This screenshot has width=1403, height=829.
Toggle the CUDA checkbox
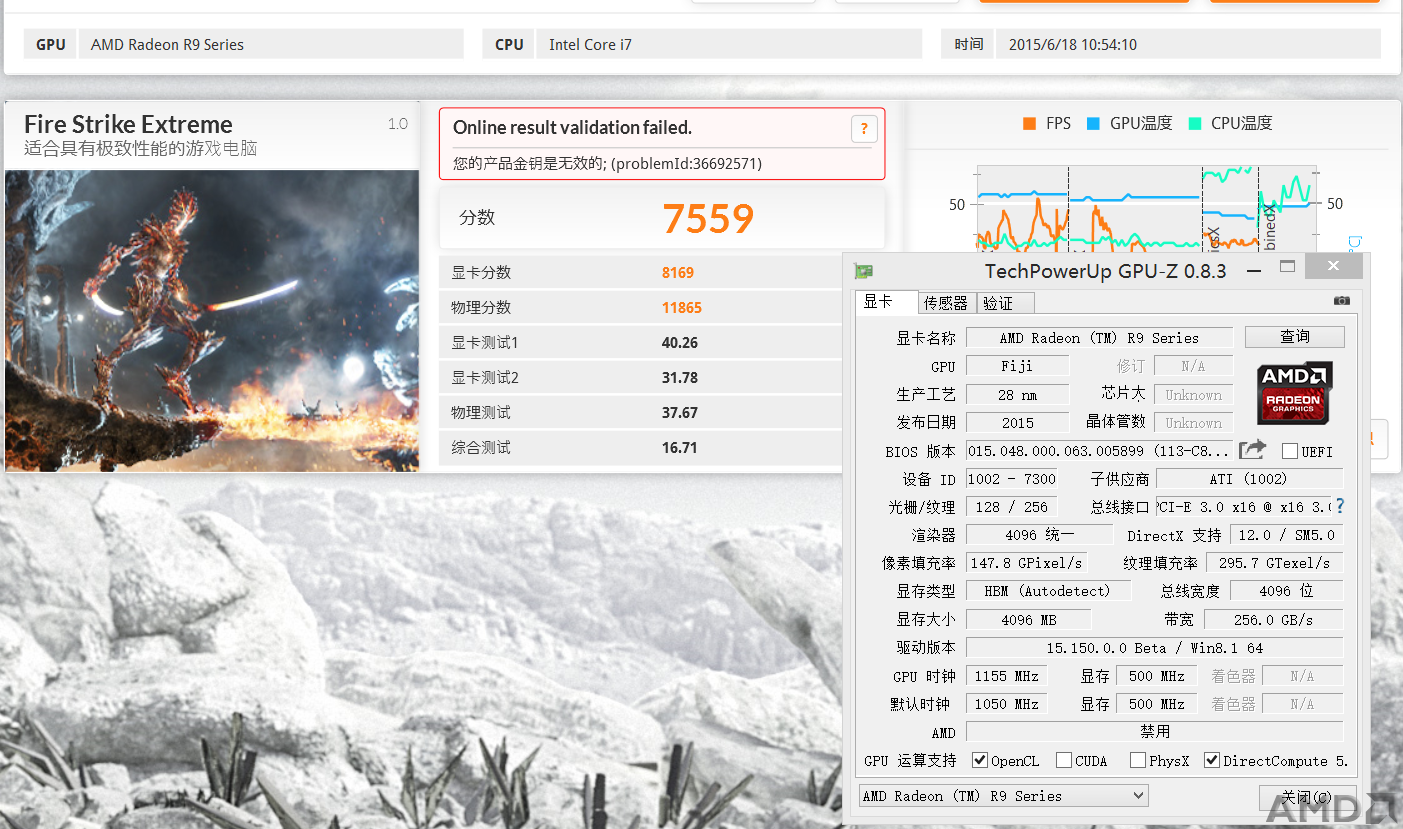[1064, 760]
